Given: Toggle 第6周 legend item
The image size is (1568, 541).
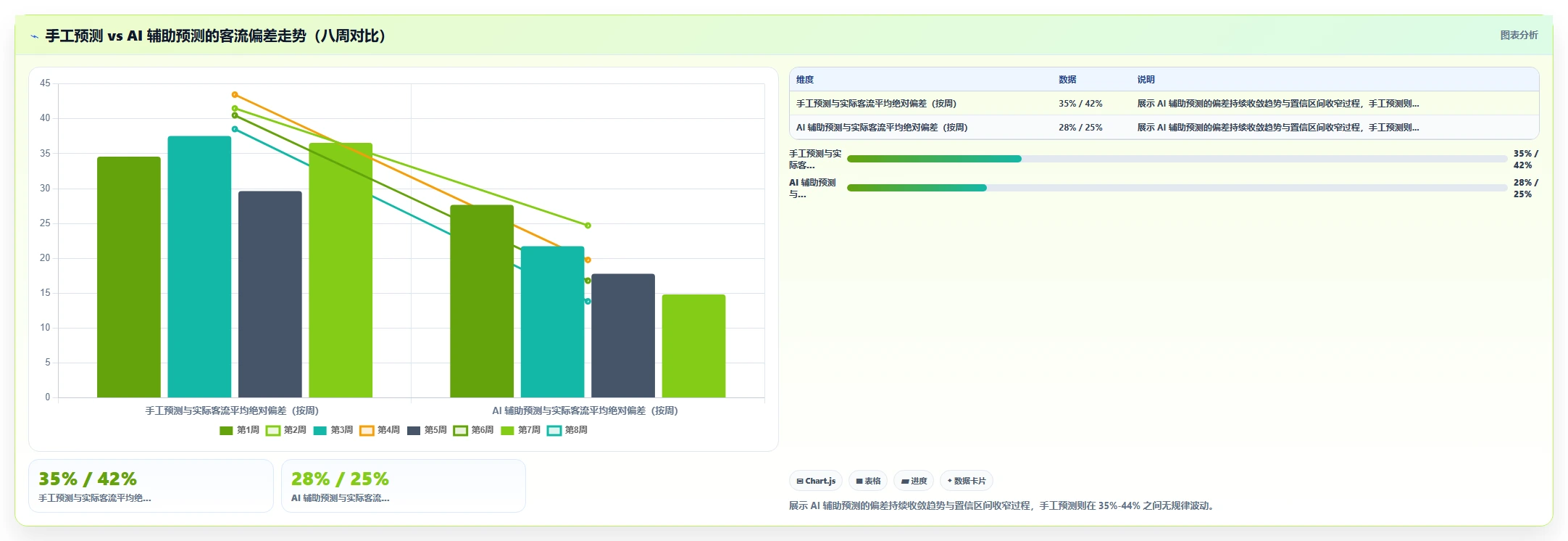Looking at the screenshot, I should tap(474, 430).
